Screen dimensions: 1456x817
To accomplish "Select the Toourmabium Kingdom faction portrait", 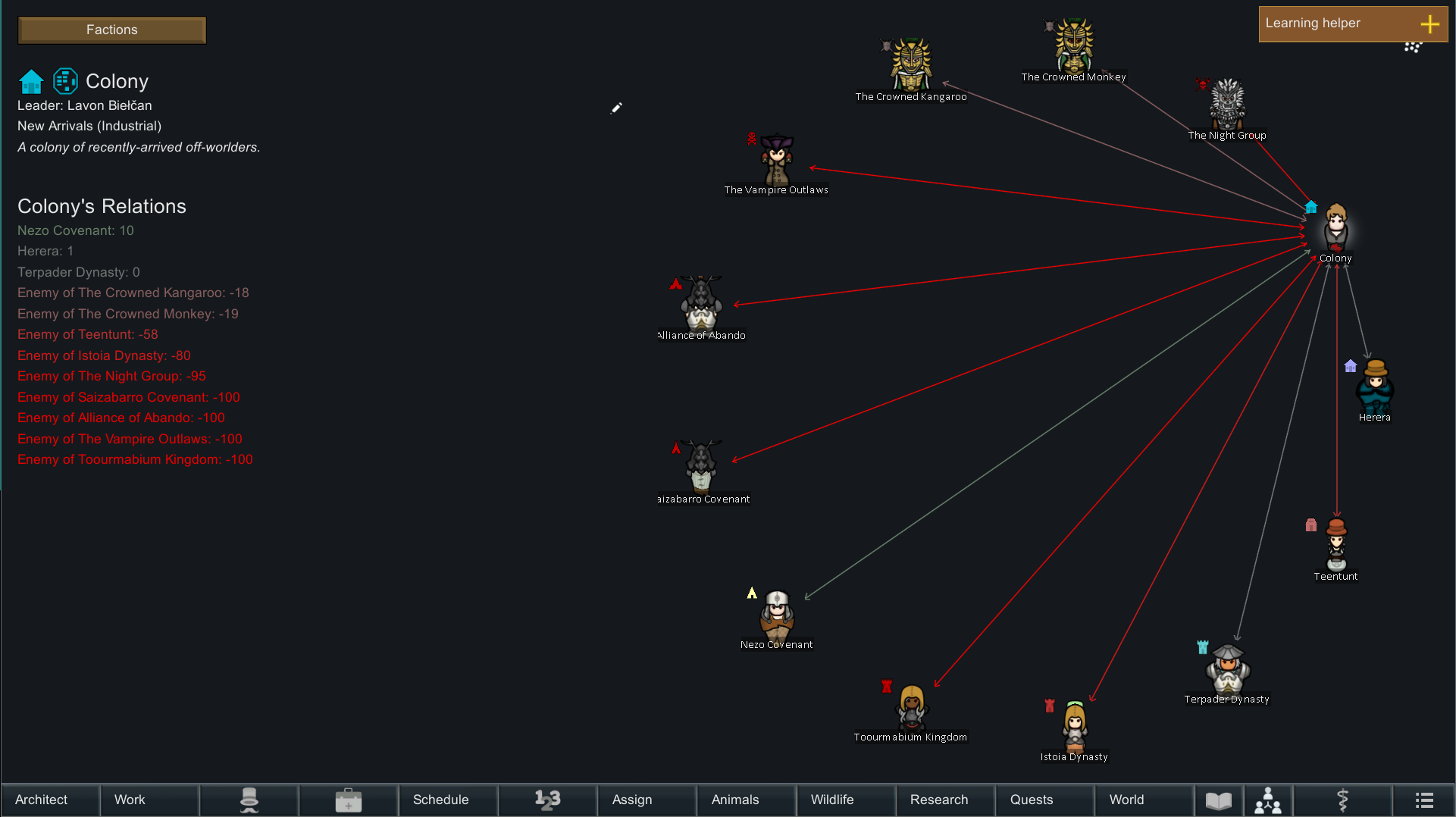I will pos(911,708).
